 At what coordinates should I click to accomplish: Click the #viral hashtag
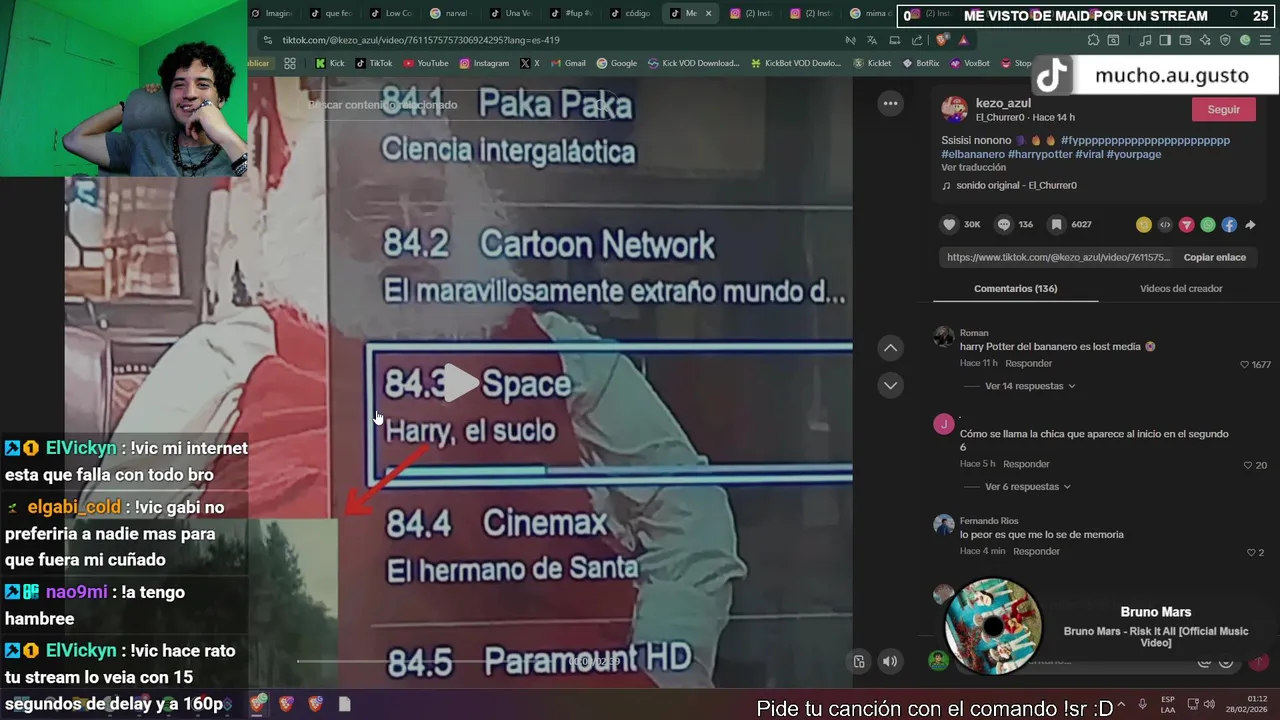[1090, 154]
